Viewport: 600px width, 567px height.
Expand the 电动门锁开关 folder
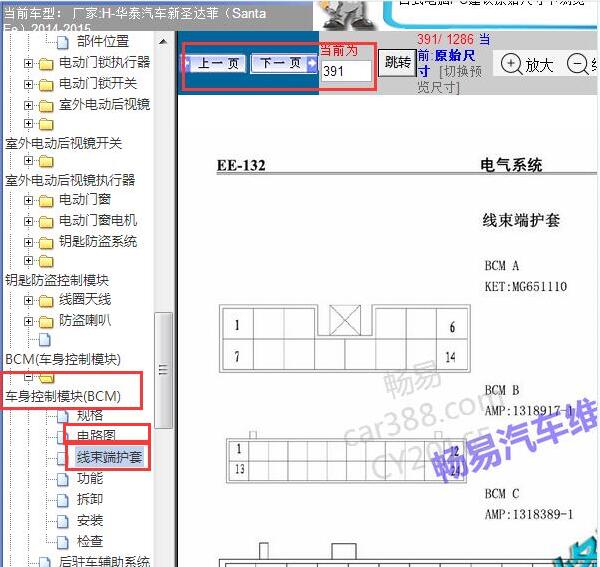[28, 84]
